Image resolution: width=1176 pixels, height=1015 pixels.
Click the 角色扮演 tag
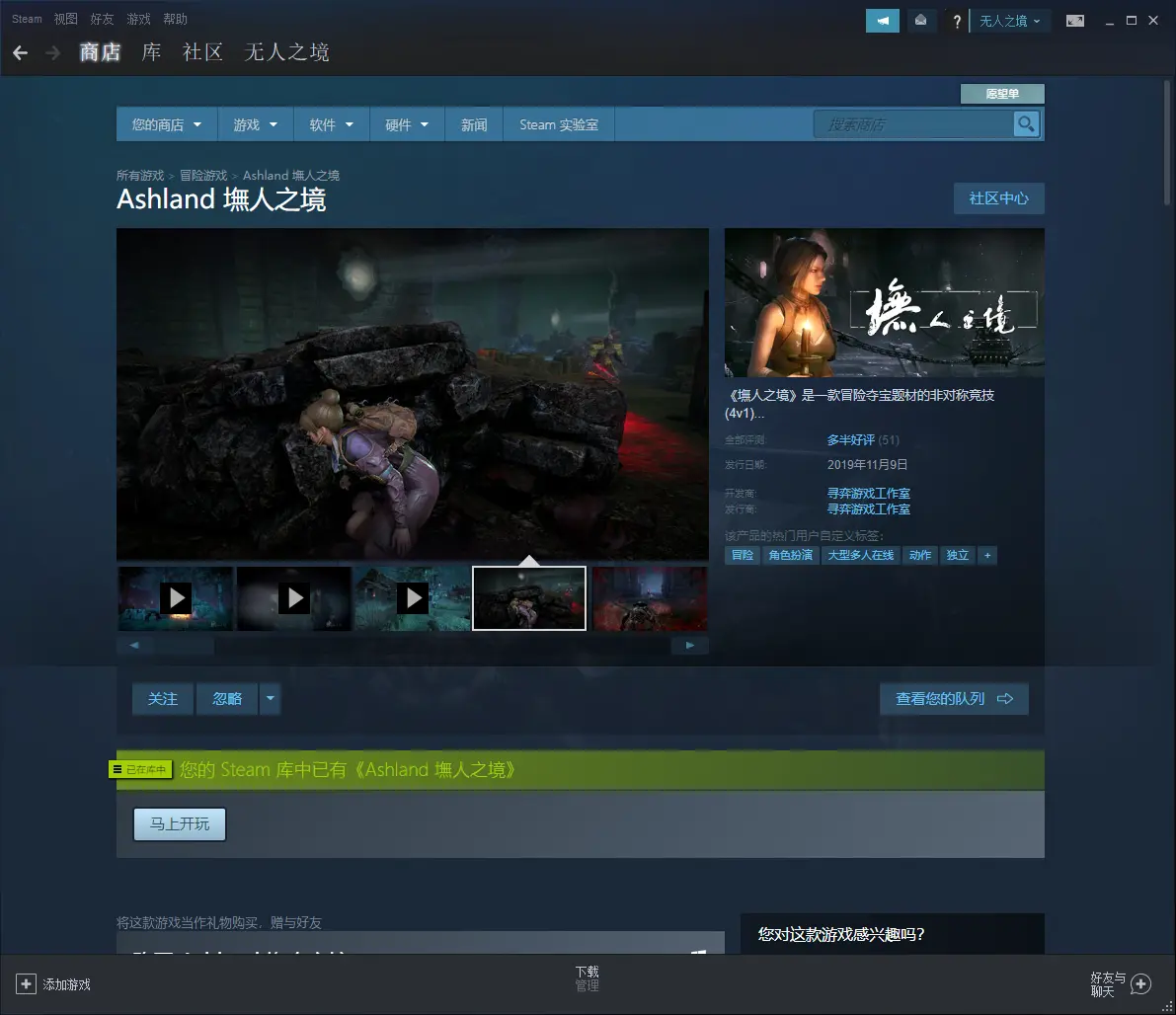[x=791, y=555]
